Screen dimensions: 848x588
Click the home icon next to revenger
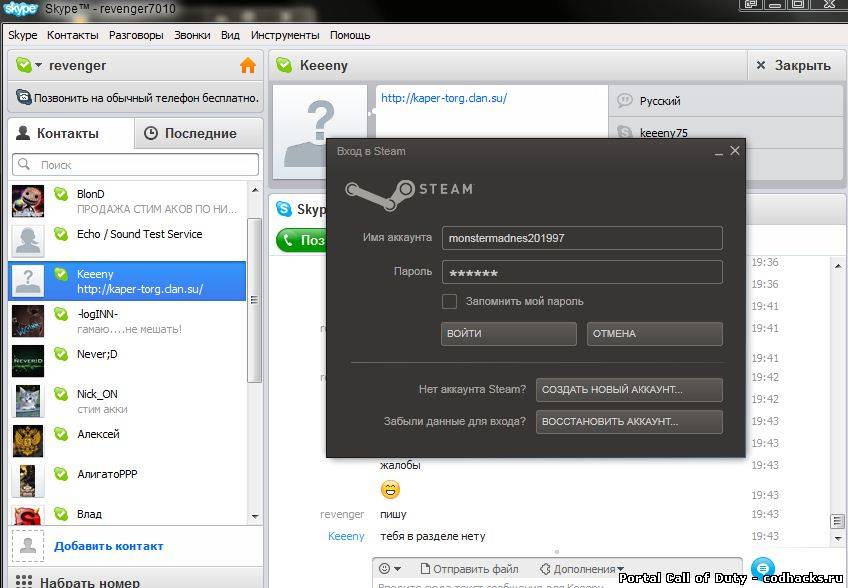248,65
